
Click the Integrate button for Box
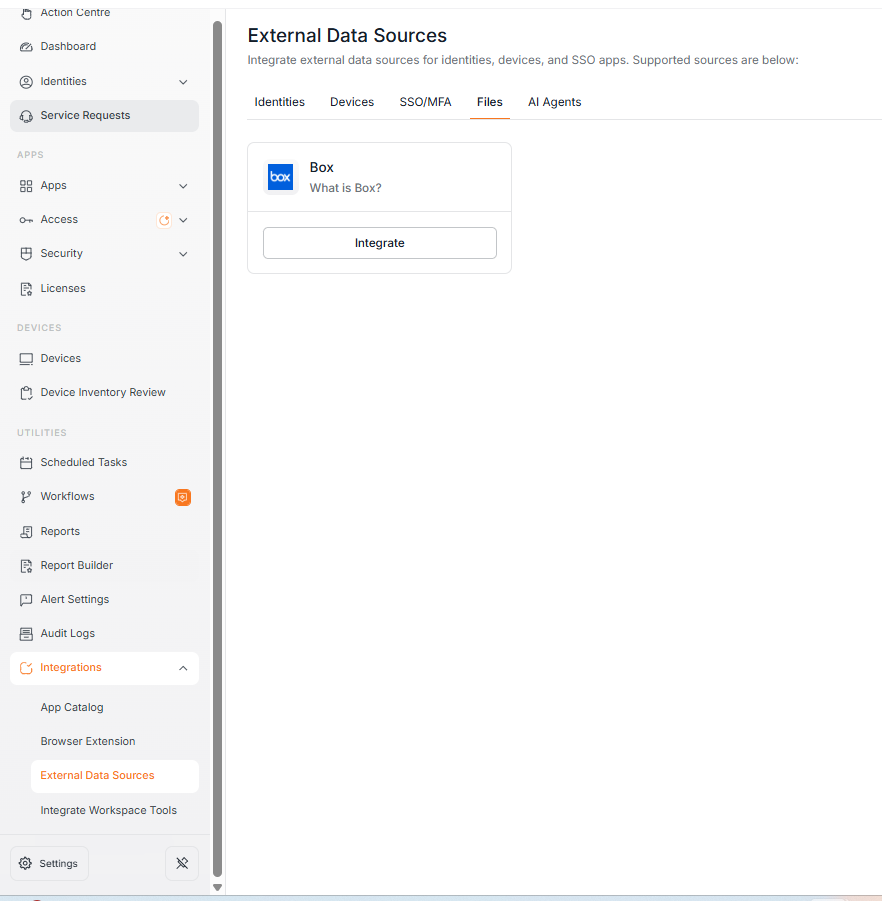point(380,243)
